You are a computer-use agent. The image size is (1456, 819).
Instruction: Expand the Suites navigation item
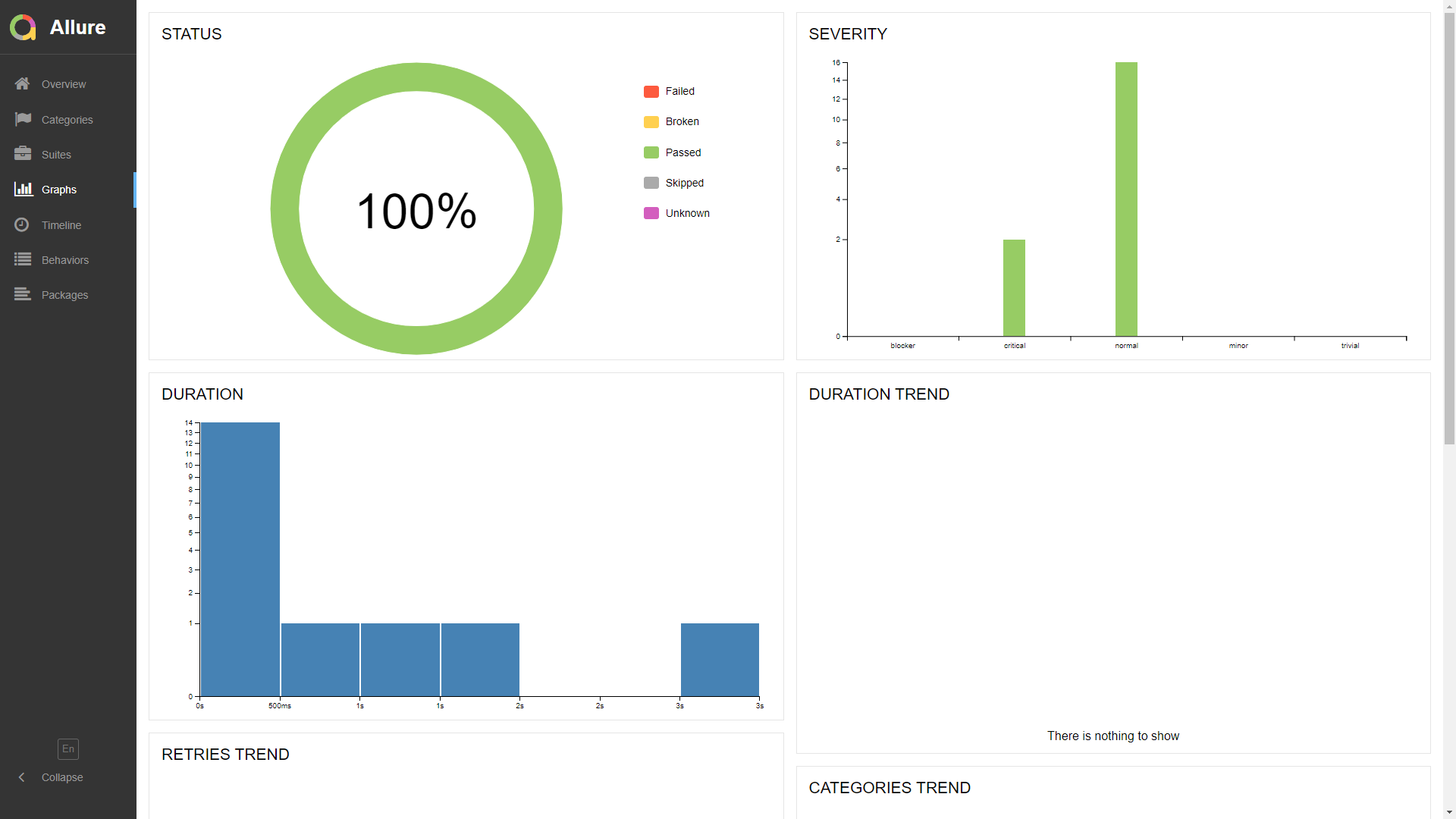click(56, 154)
